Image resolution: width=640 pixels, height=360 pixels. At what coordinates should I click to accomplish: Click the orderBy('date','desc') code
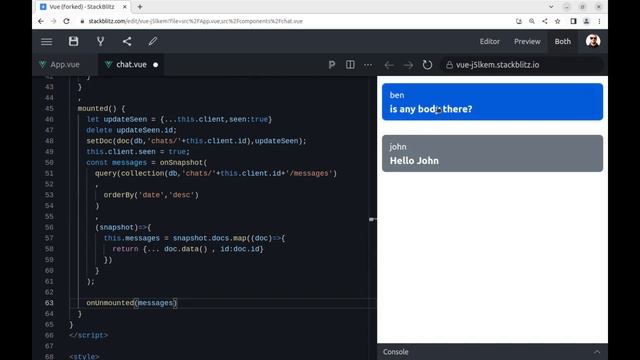pos(151,195)
